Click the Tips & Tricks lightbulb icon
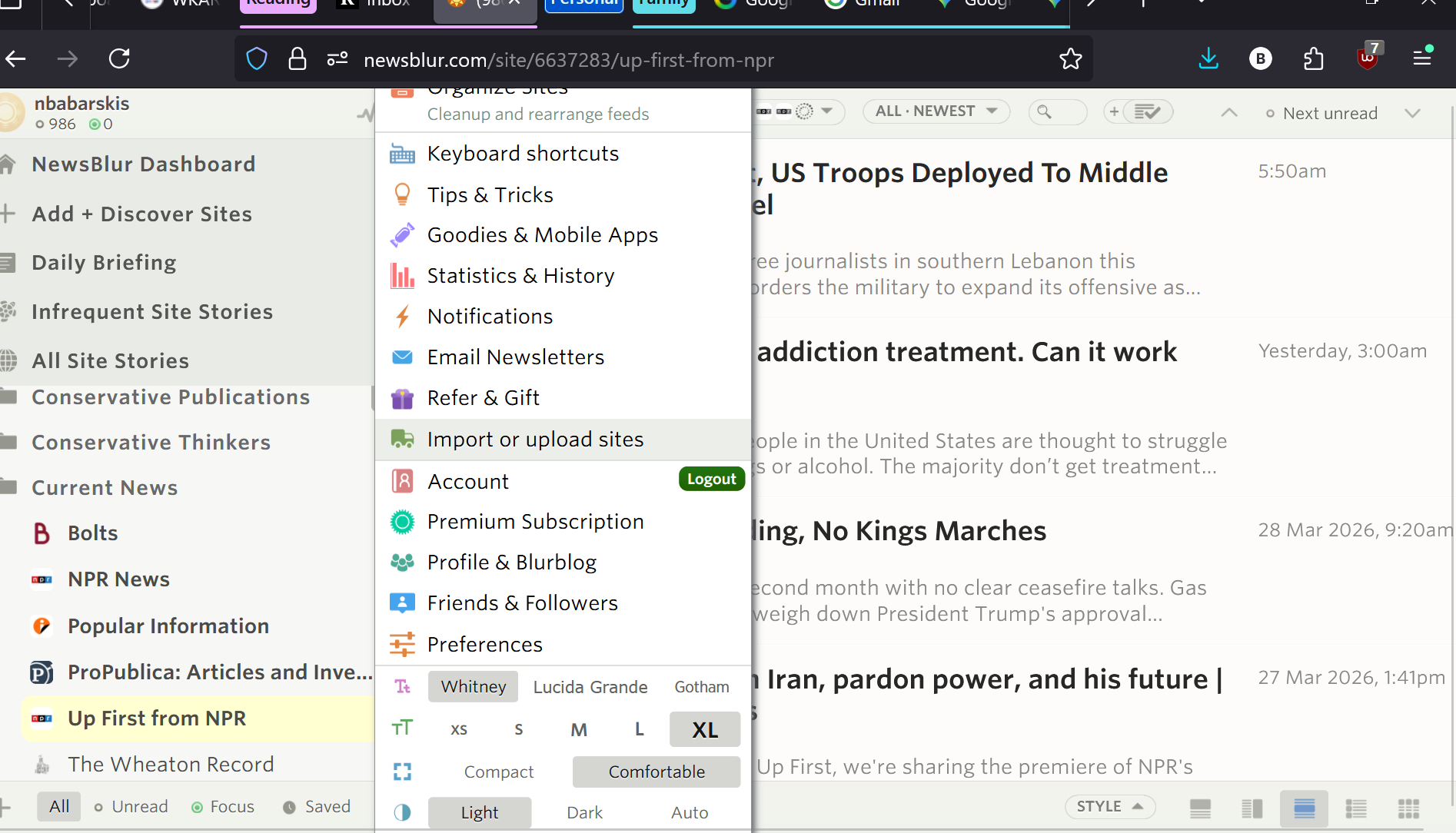 [402, 194]
